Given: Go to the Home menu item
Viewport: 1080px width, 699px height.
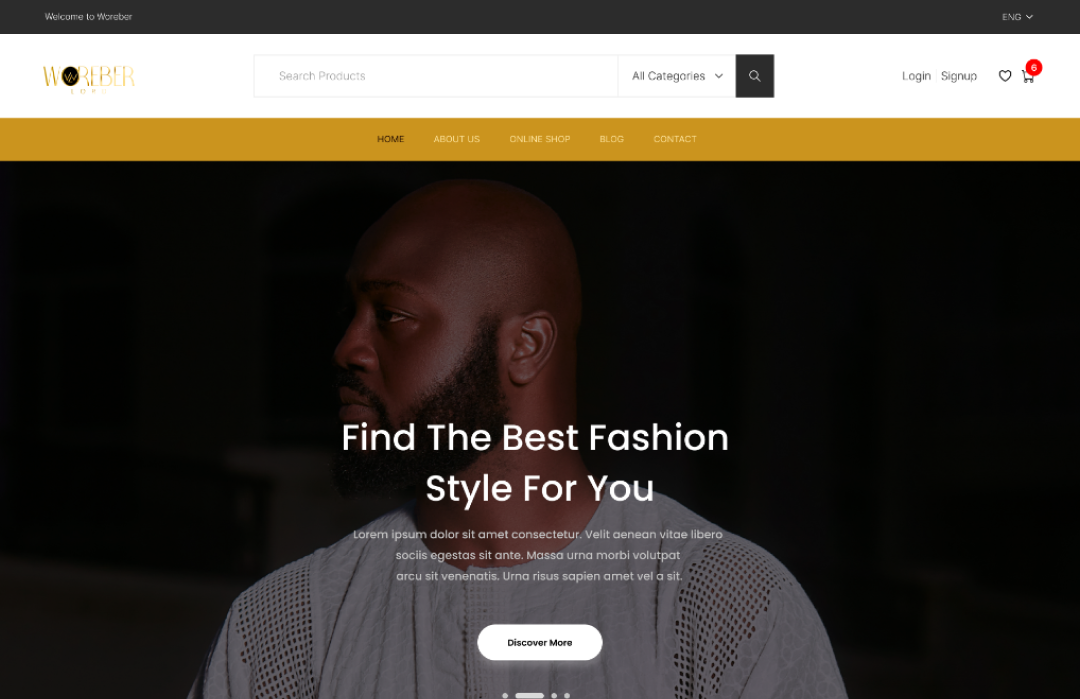Looking at the screenshot, I should point(391,139).
